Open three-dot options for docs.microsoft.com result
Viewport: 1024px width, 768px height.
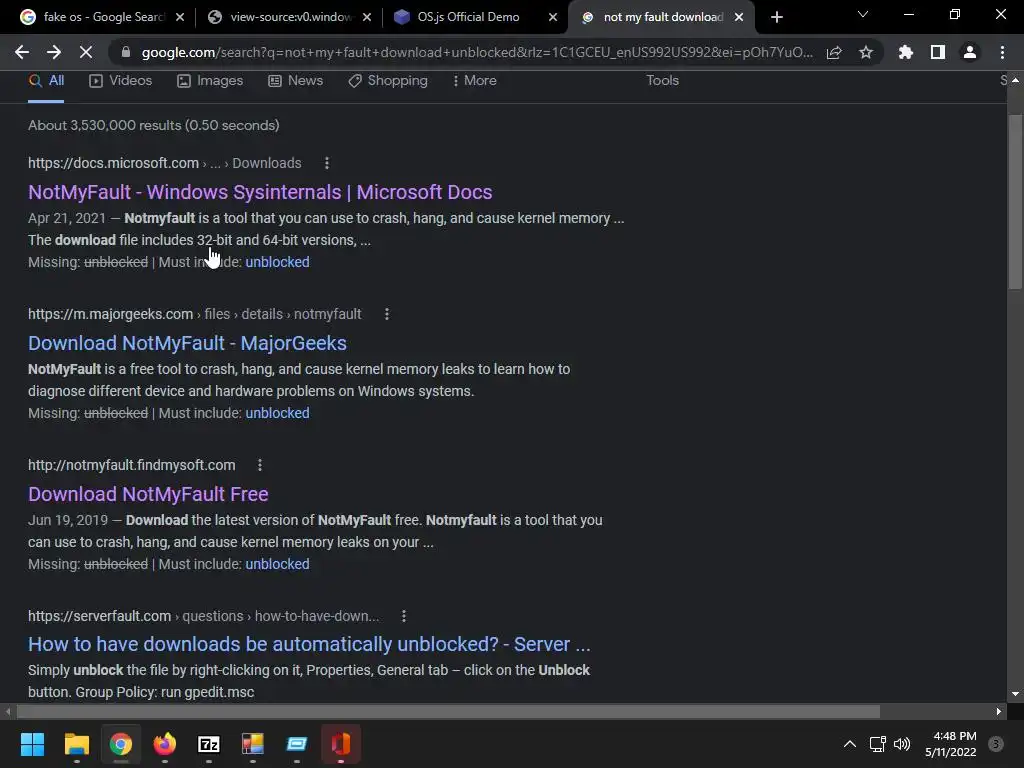327,163
